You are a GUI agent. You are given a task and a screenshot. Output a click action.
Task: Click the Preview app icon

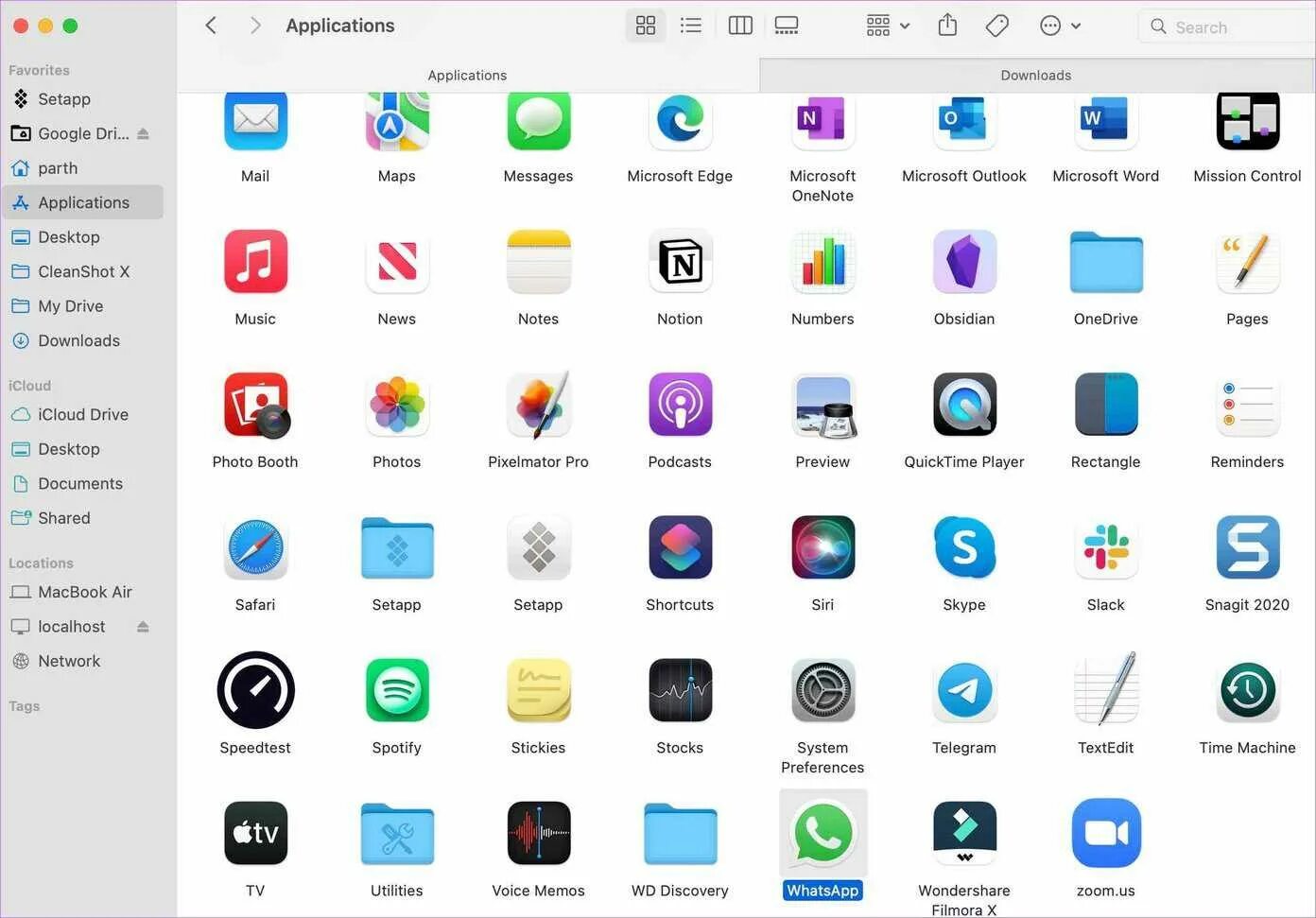pos(822,405)
